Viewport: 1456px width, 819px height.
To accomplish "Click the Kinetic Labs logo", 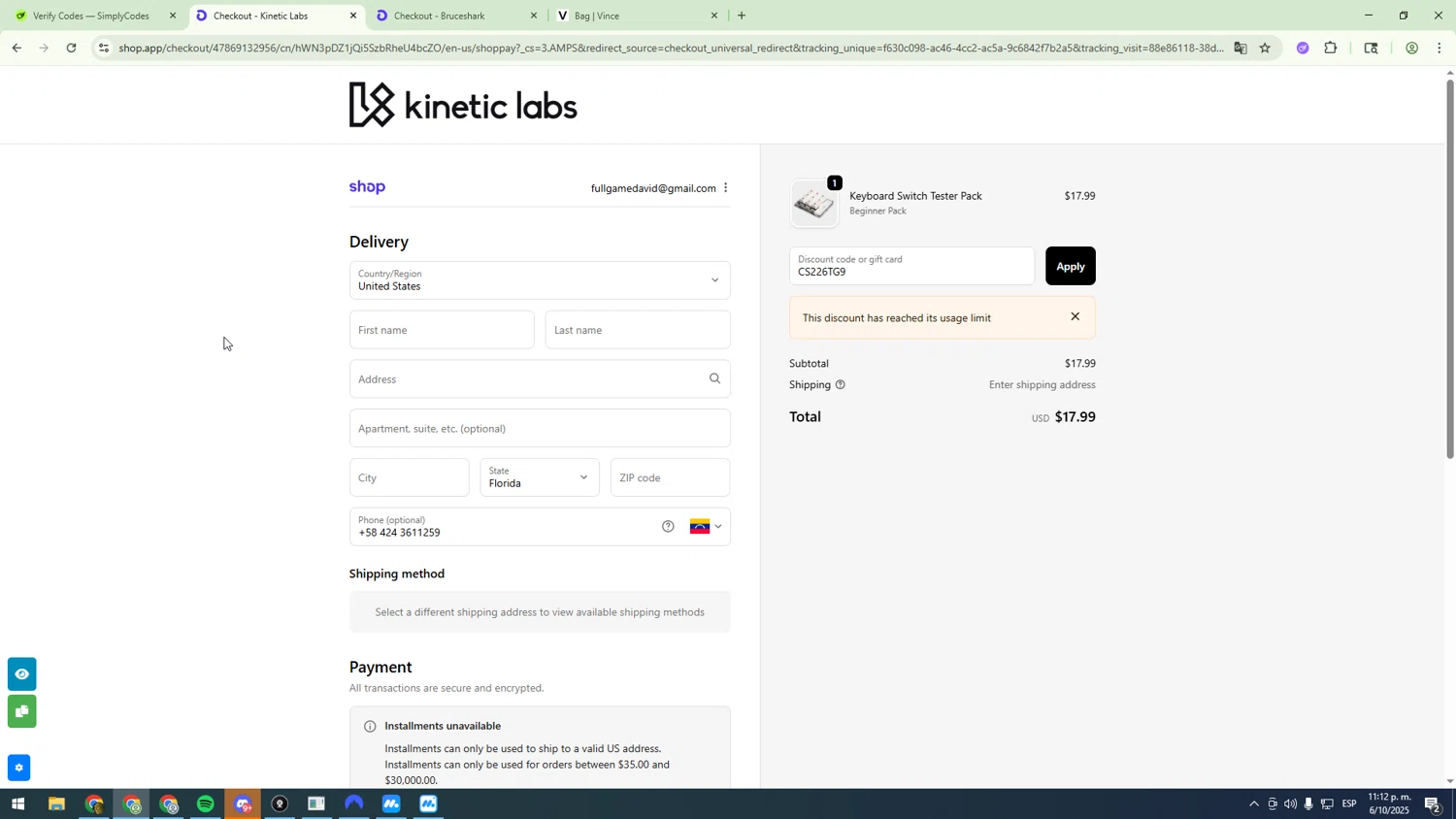I will coord(463,105).
